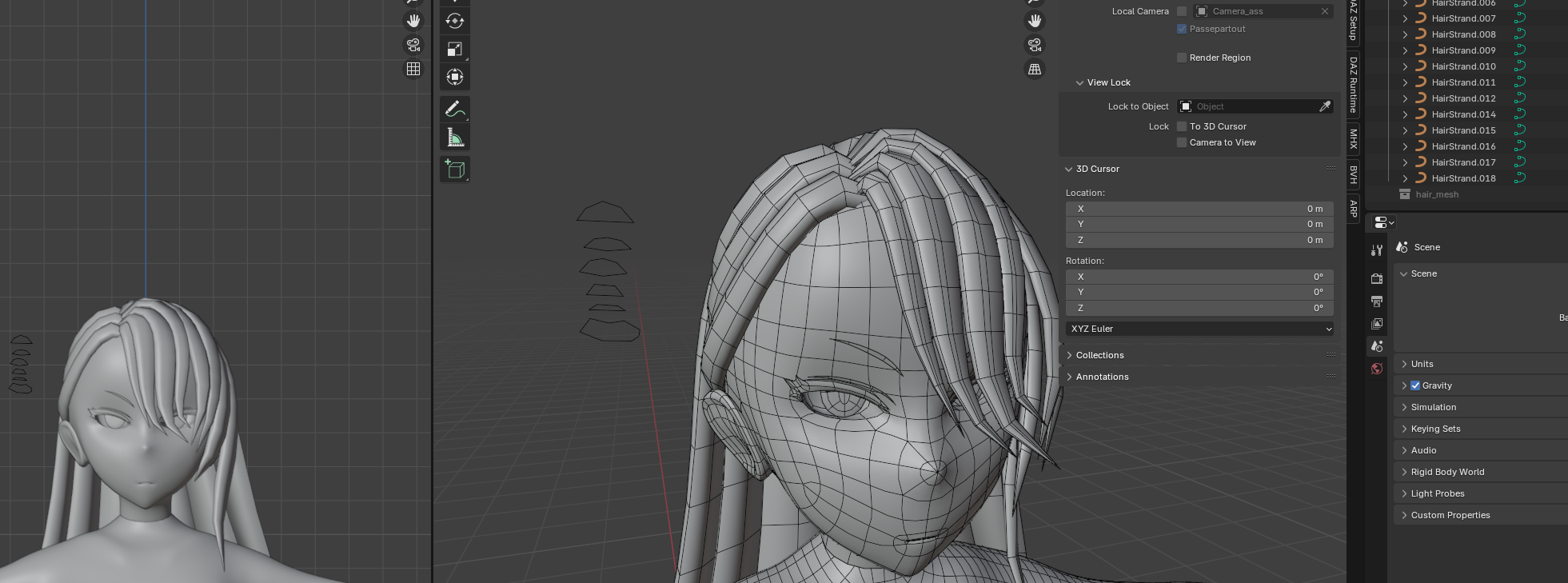Click the pan hand icon in left viewport
The image size is (1568, 583).
coord(413,21)
